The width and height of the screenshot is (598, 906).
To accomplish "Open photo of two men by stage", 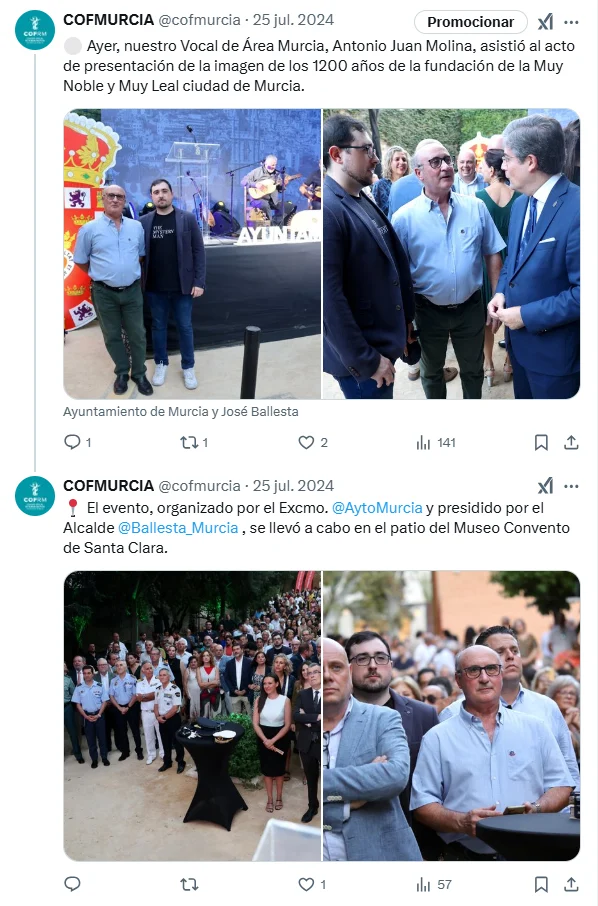I will pos(192,254).
